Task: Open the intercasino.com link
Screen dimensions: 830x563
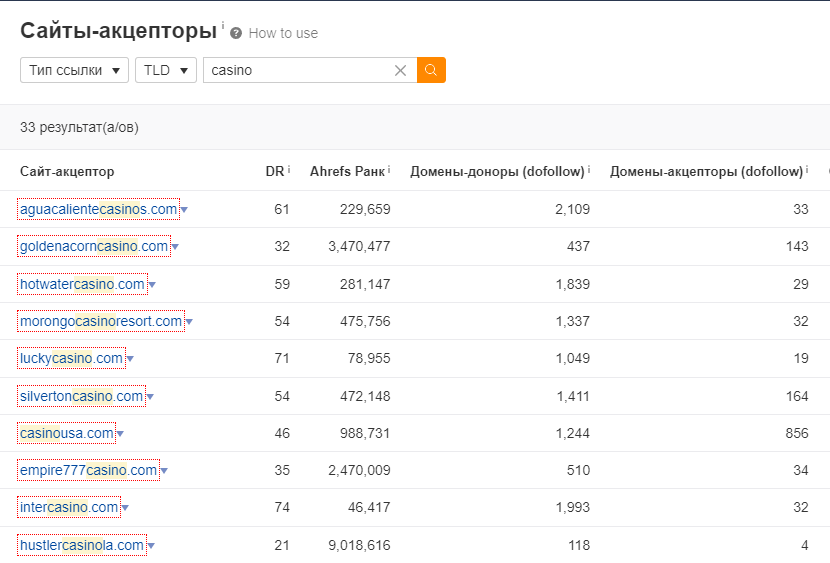Action: pos(69,507)
